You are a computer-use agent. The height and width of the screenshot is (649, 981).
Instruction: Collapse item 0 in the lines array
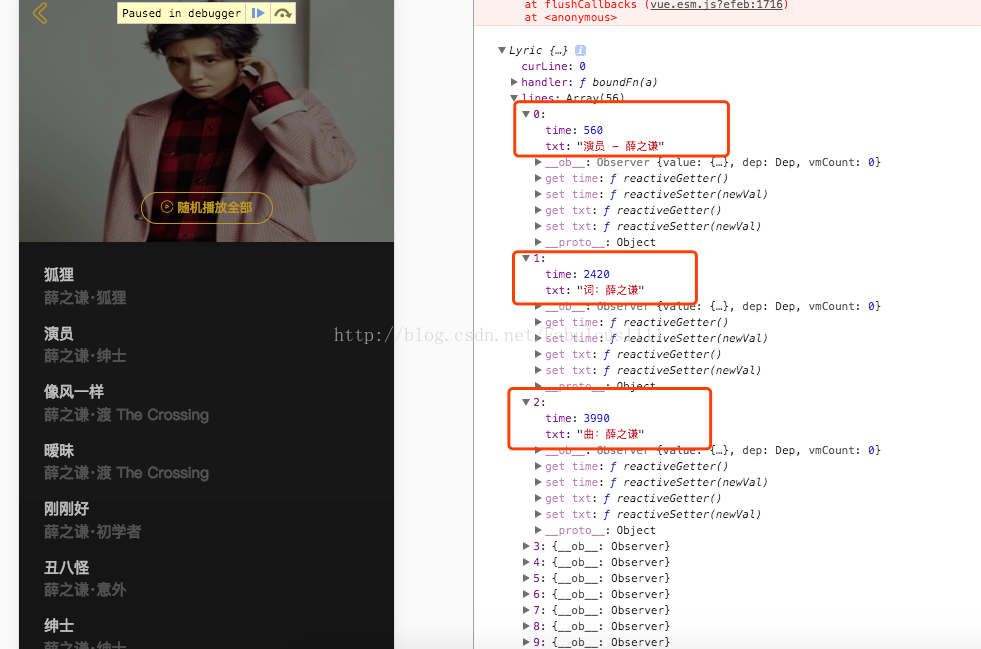tap(526, 113)
